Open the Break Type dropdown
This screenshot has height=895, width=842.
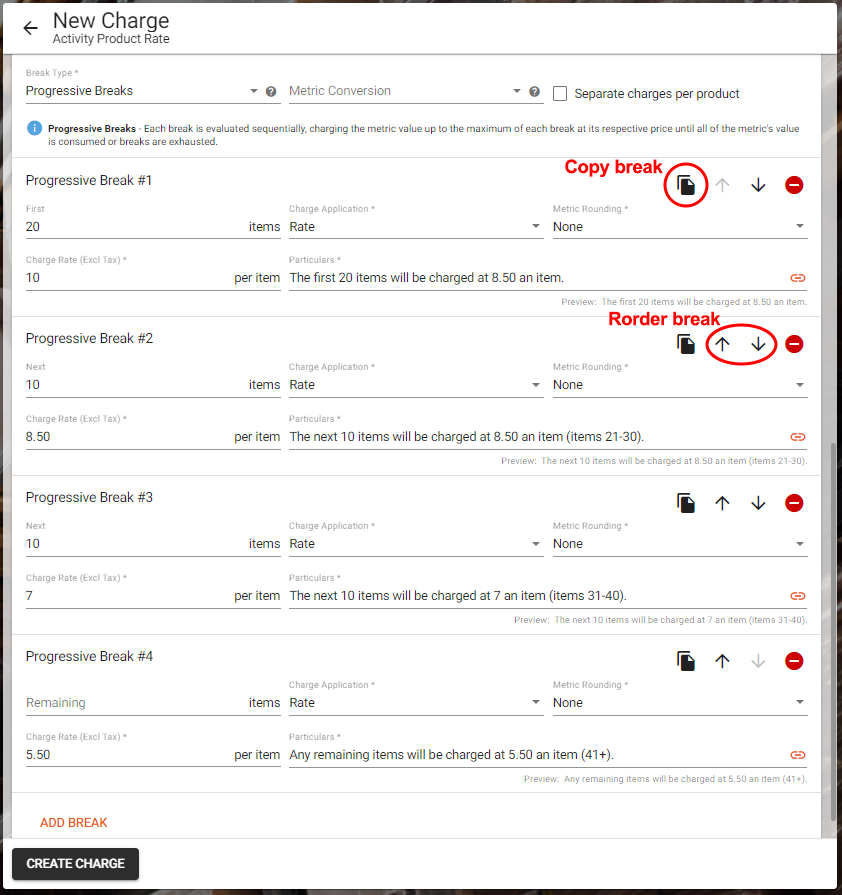point(140,91)
